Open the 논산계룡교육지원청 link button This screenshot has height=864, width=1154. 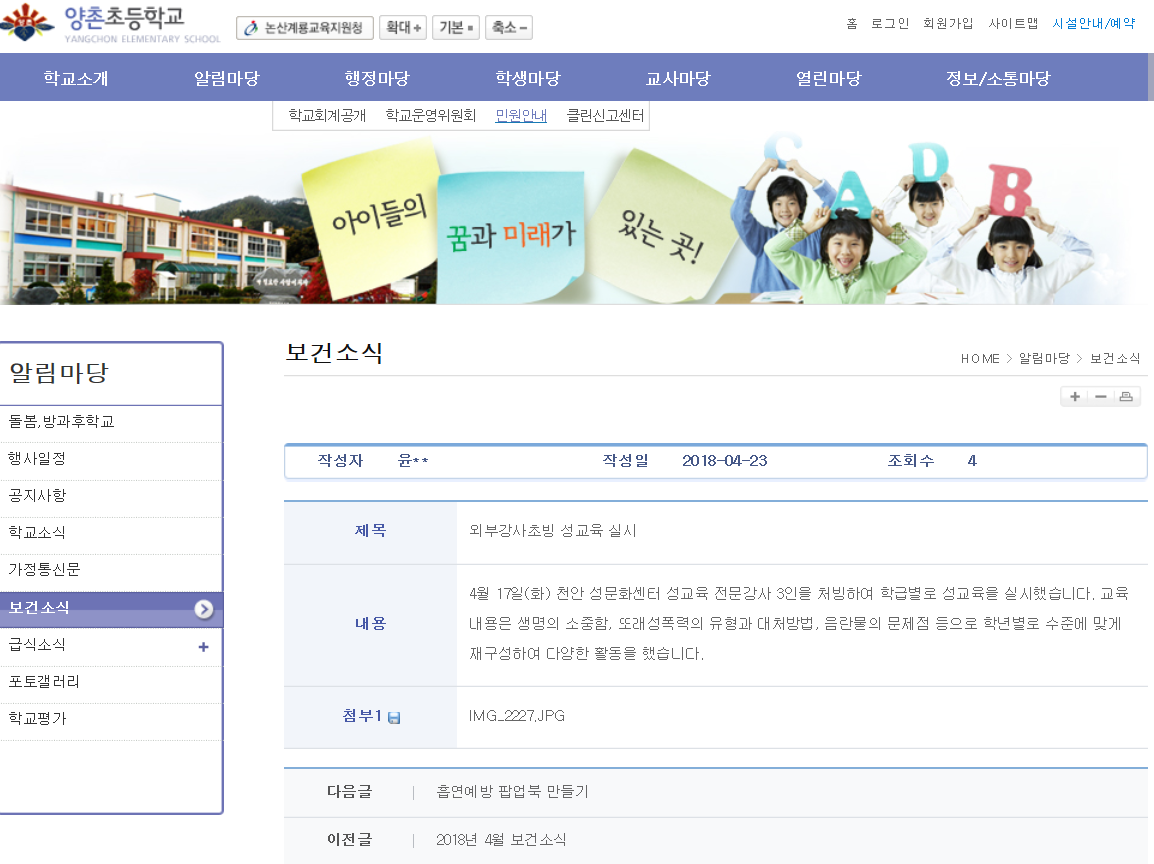click(x=305, y=28)
